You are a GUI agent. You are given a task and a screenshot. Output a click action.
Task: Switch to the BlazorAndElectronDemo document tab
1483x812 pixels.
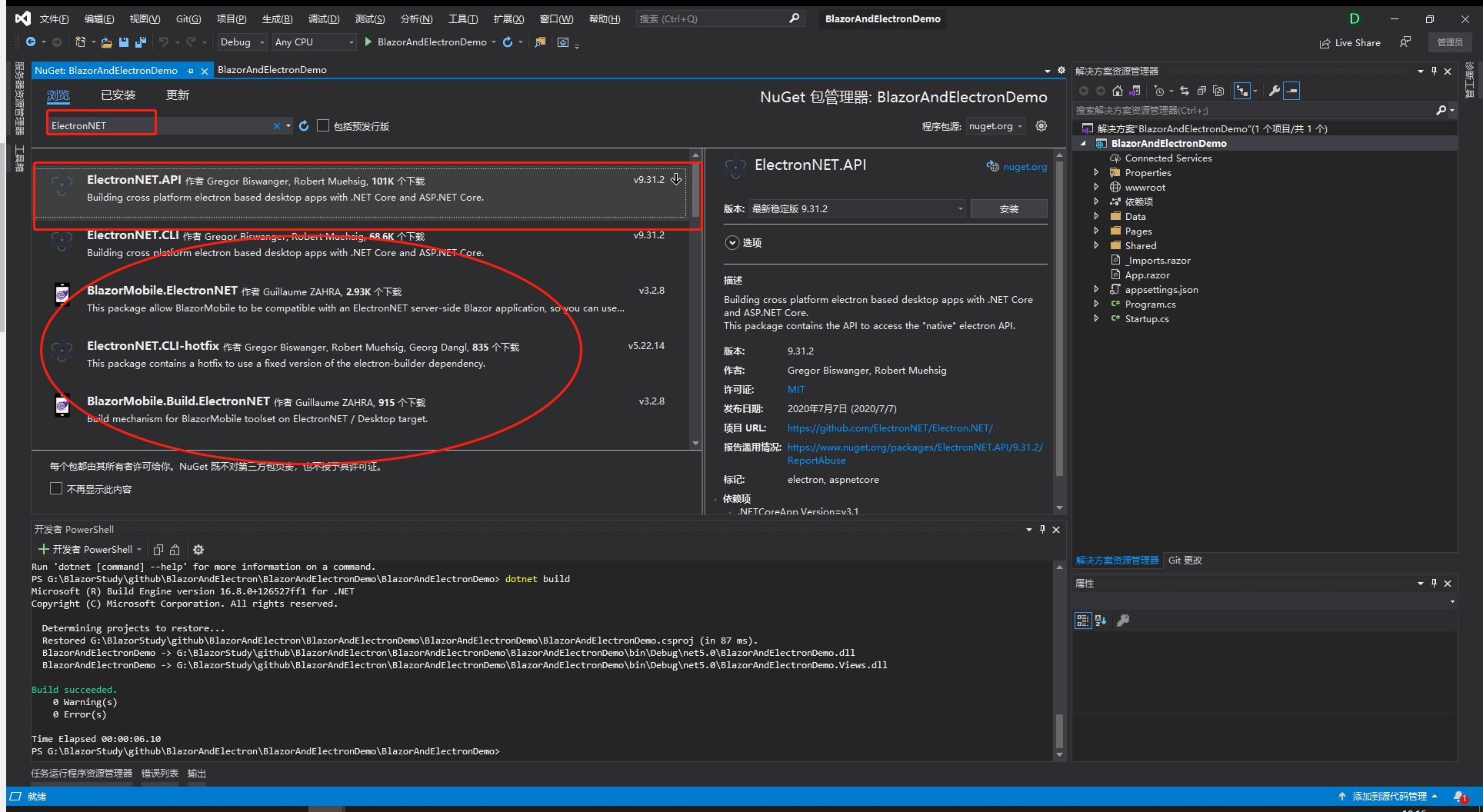click(x=272, y=70)
